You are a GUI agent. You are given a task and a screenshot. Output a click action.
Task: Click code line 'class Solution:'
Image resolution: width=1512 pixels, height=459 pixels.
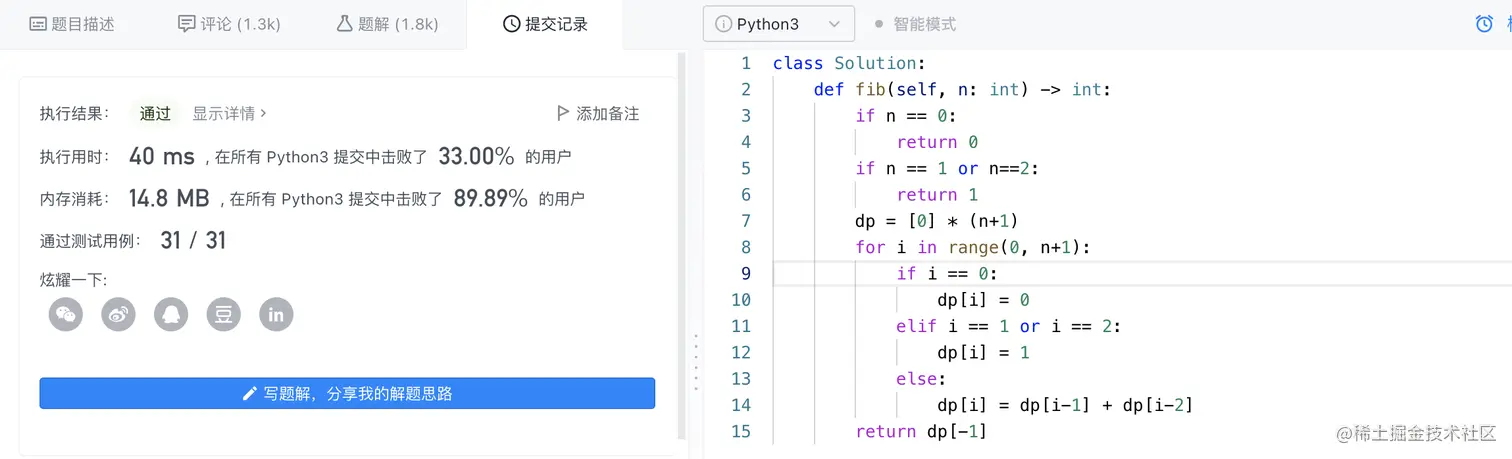pos(849,63)
